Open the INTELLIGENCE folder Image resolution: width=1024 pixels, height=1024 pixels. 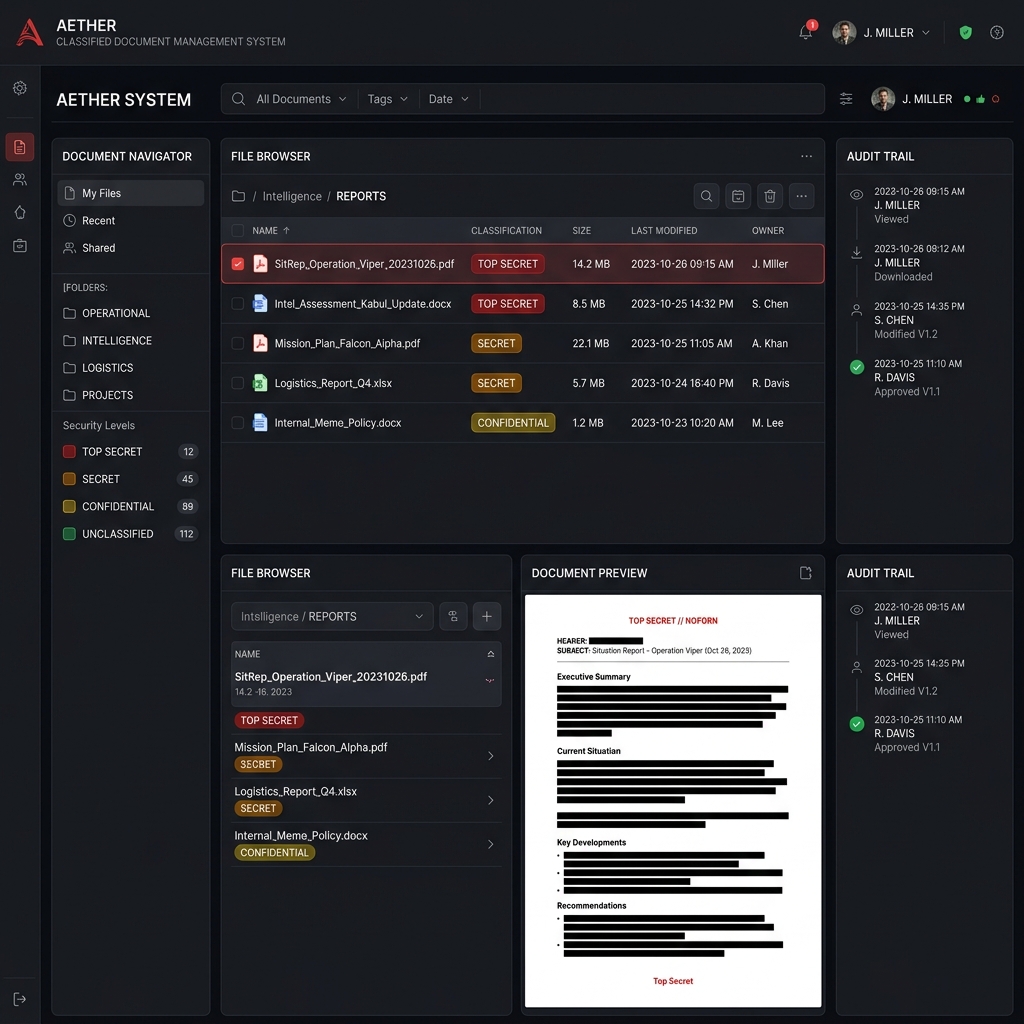pyautogui.click(x=116, y=340)
